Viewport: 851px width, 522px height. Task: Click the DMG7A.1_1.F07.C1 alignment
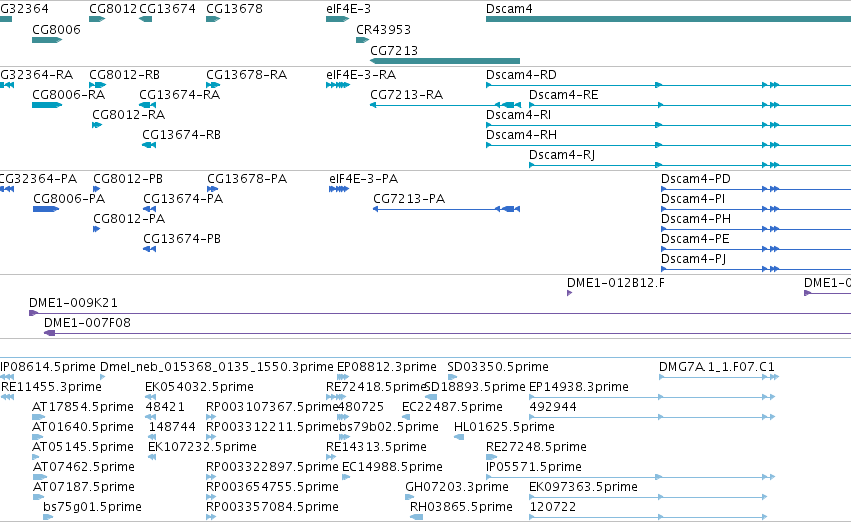pyautogui.click(x=719, y=377)
